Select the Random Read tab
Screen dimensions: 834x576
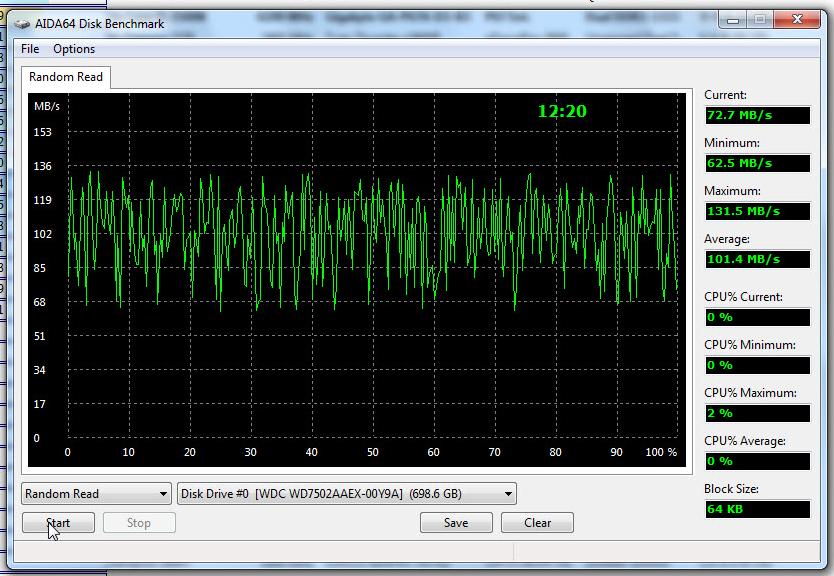(66, 77)
